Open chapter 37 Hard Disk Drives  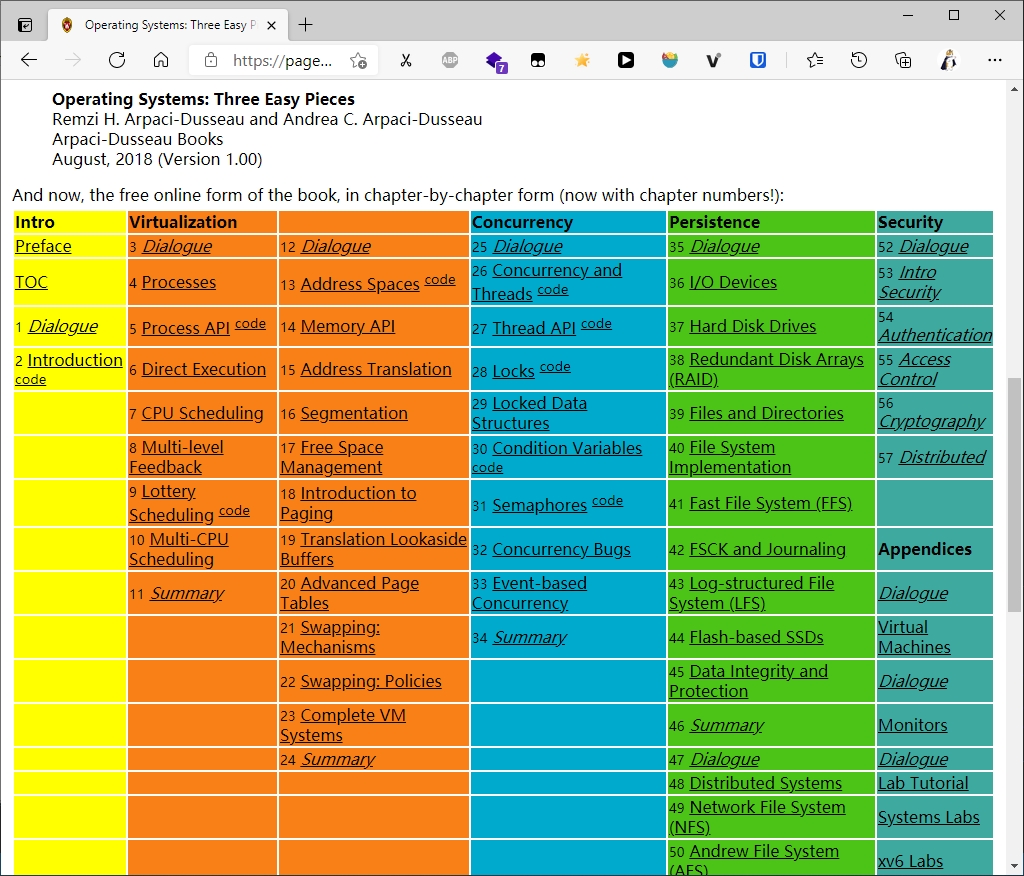(752, 326)
